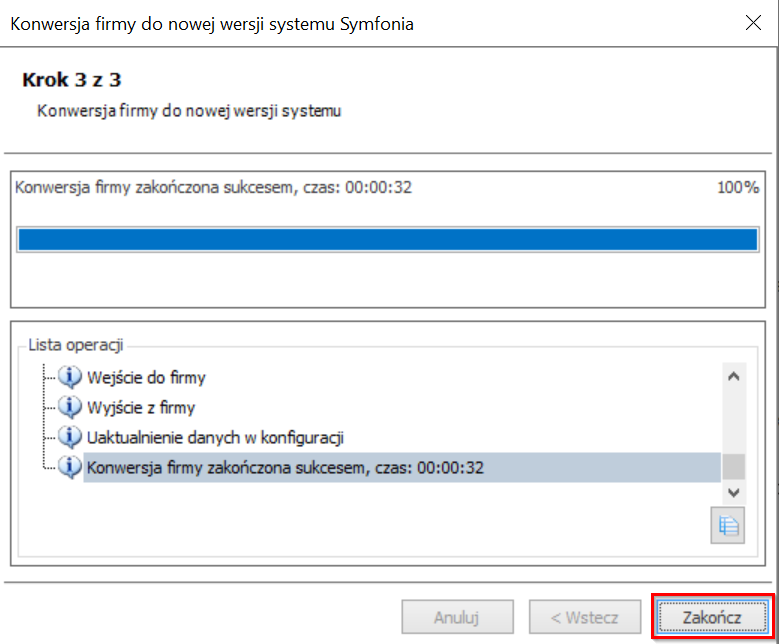
Task: Click info icon next to Wyjście z firmy
Action: (70, 407)
